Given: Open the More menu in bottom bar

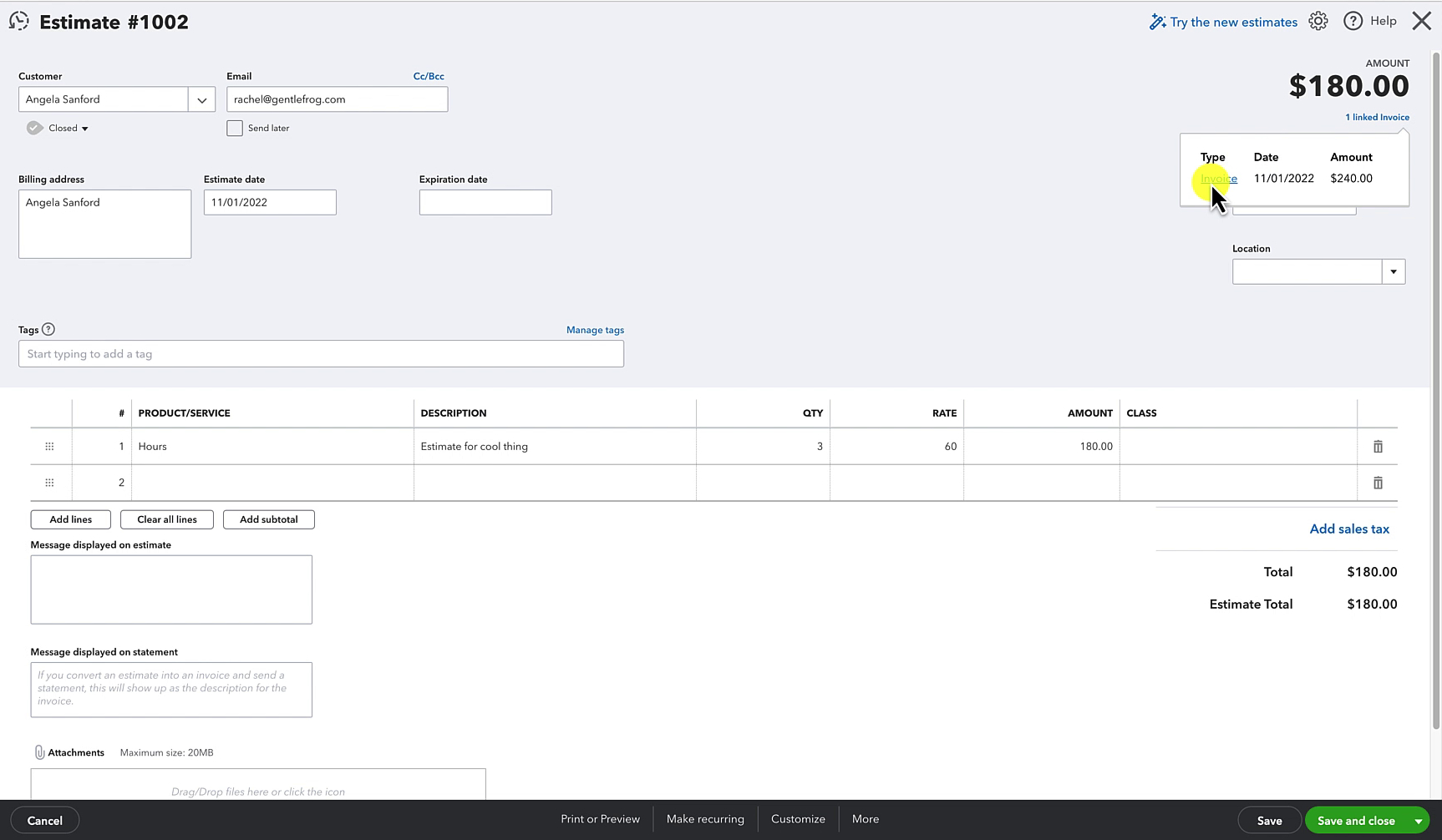Looking at the screenshot, I should (865, 819).
